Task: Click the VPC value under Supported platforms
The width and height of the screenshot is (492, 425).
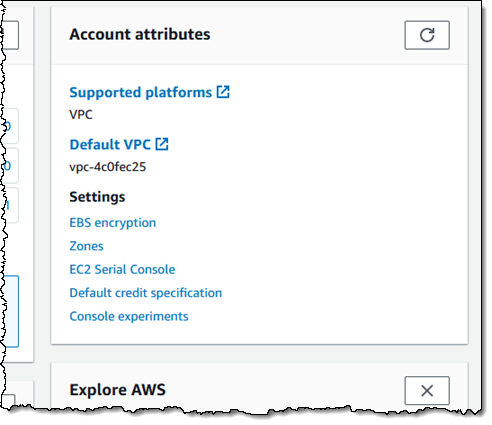Action: pos(81,114)
